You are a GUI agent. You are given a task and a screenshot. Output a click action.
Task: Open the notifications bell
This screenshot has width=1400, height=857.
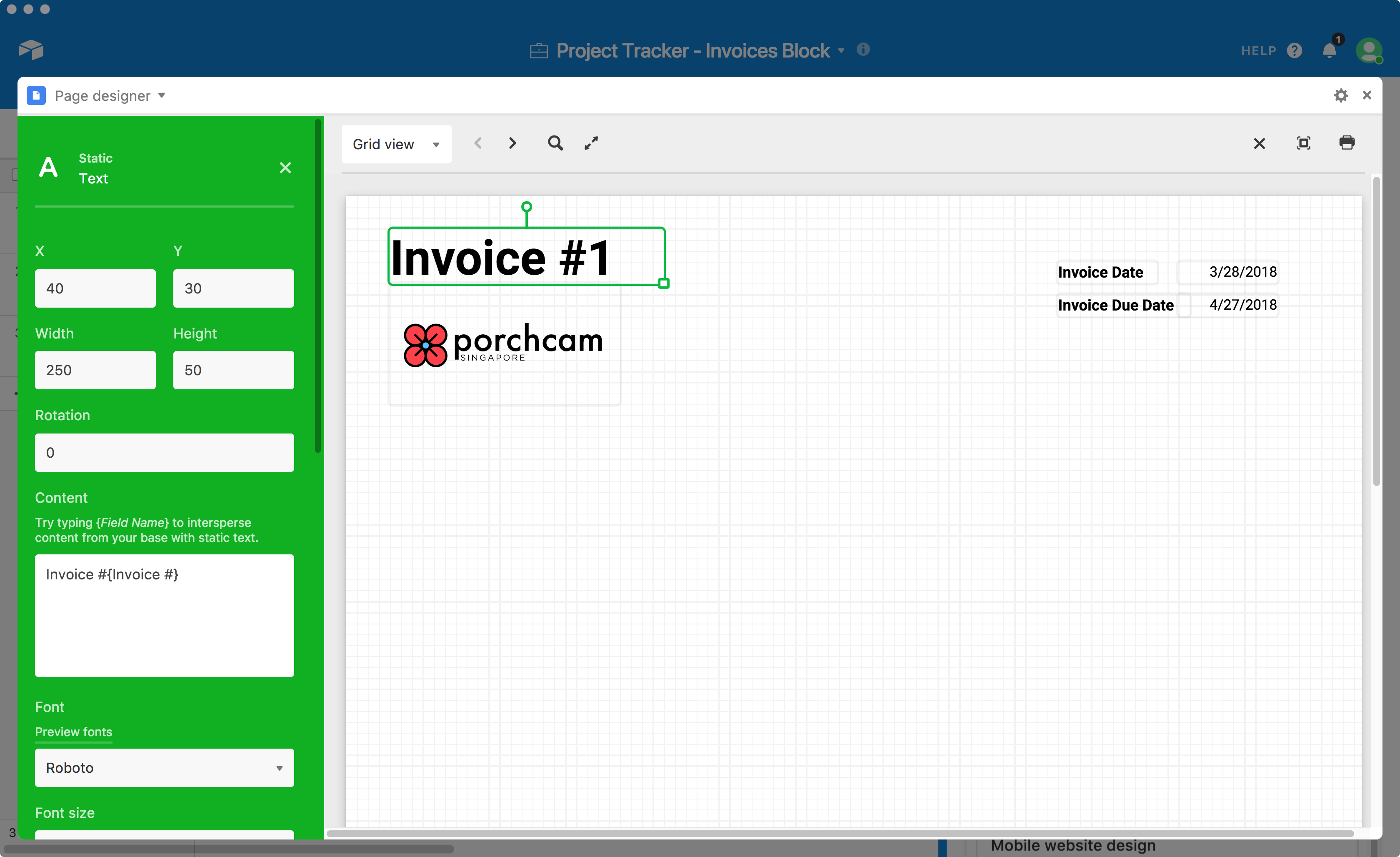tap(1329, 51)
